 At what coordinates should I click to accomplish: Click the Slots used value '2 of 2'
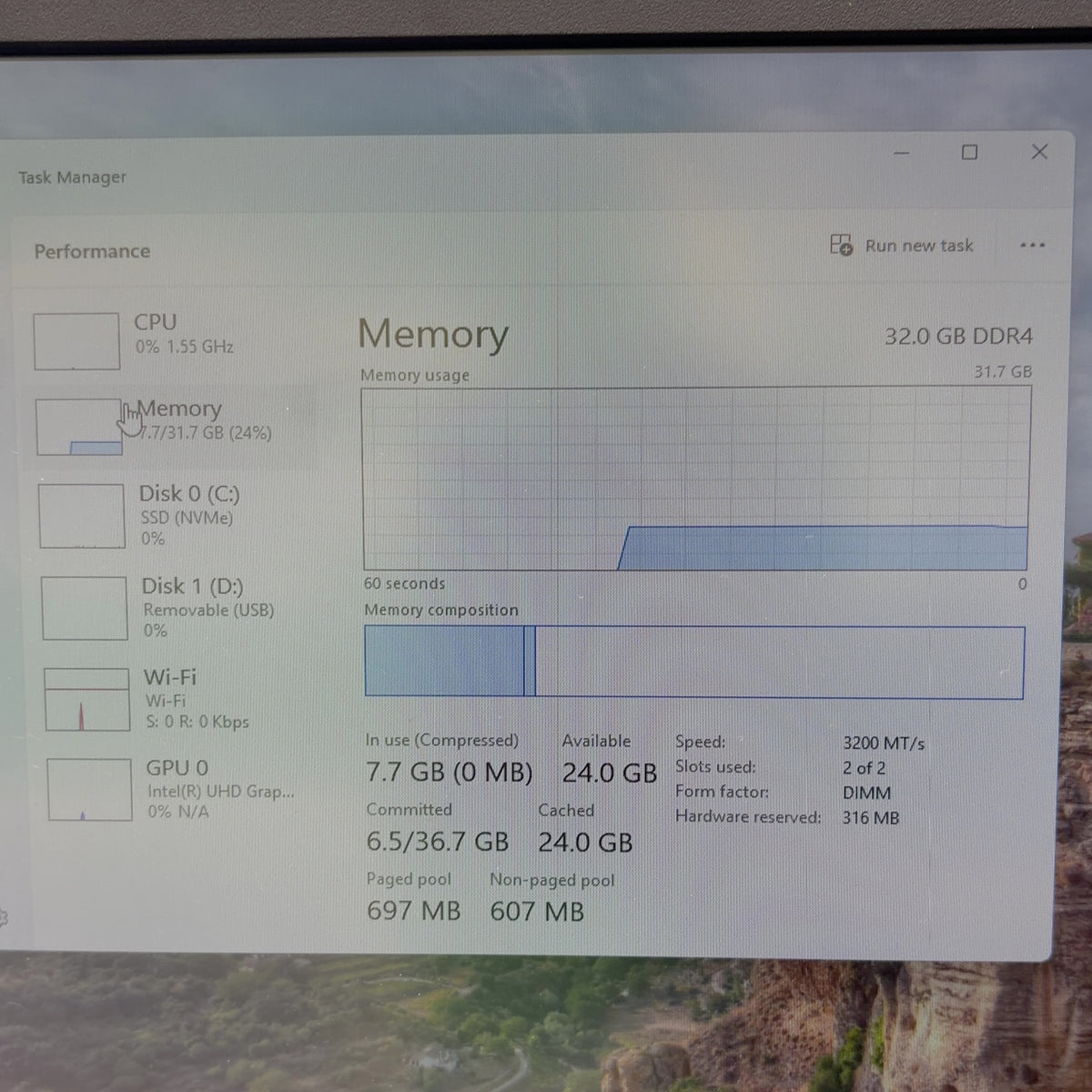[864, 768]
